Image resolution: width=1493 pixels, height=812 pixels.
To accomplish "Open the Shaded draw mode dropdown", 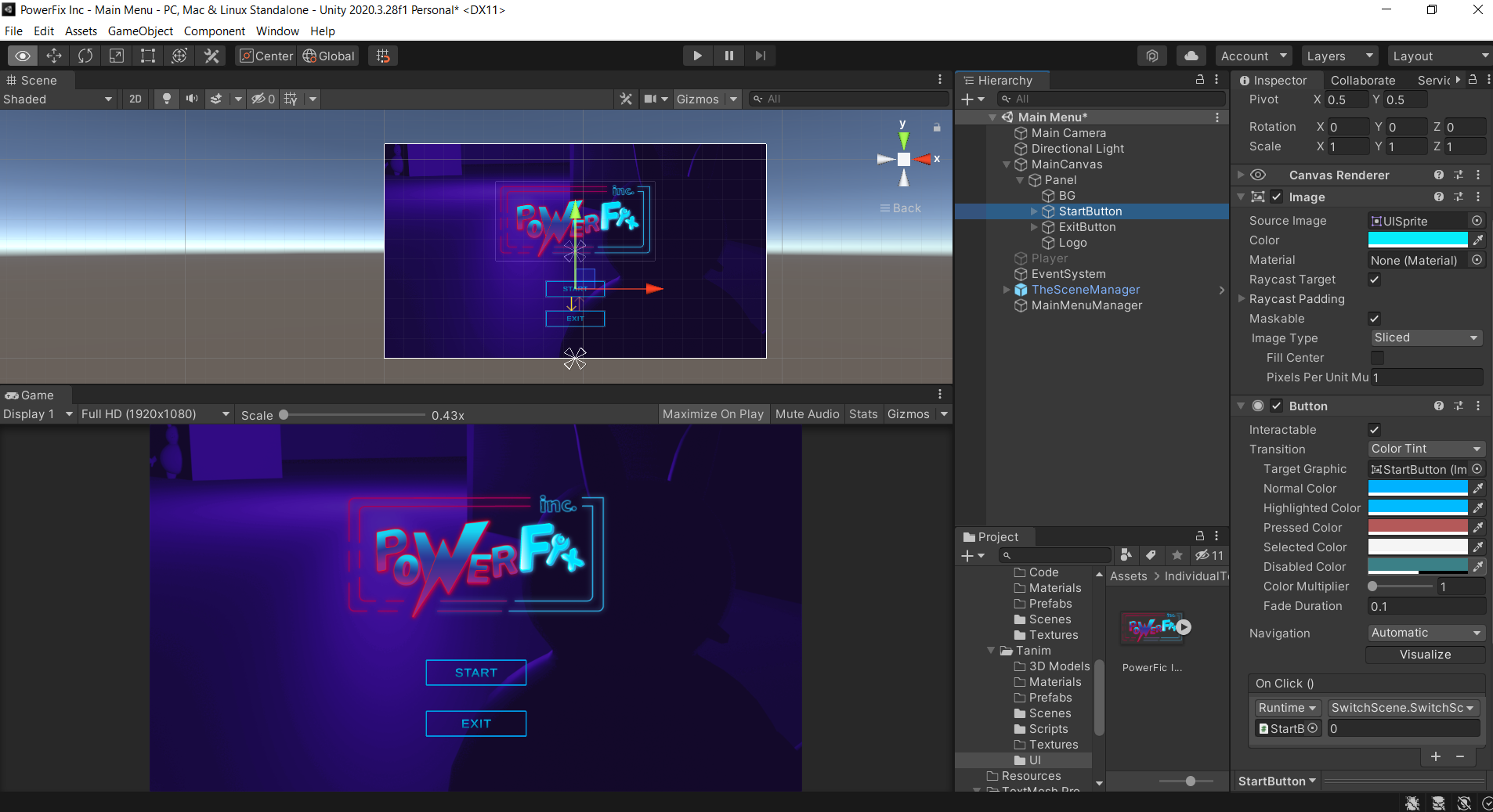I will click(58, 99).
